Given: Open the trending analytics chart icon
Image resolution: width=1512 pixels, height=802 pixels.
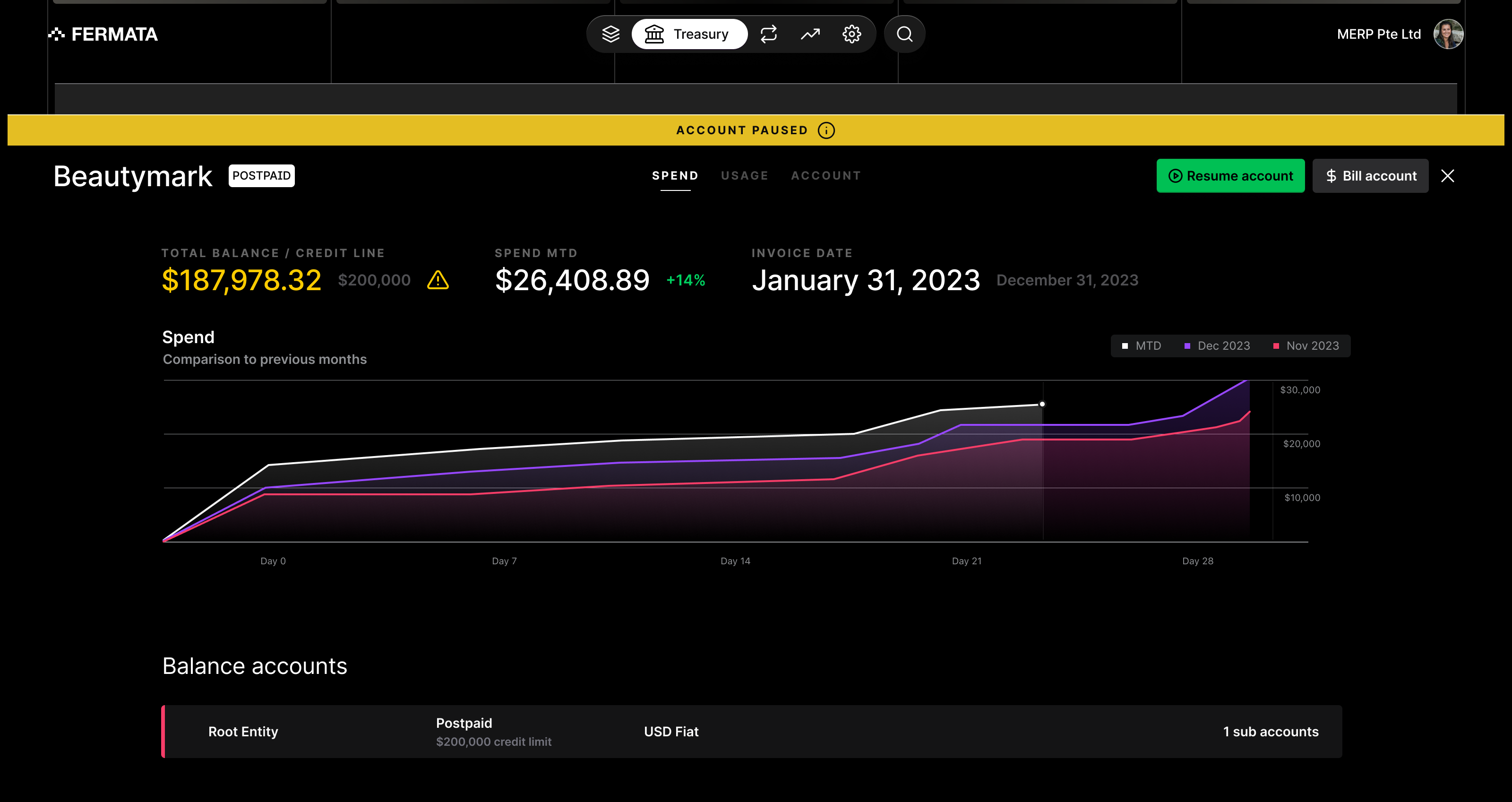Looking at the screenshot, I should tap(810, 34).
